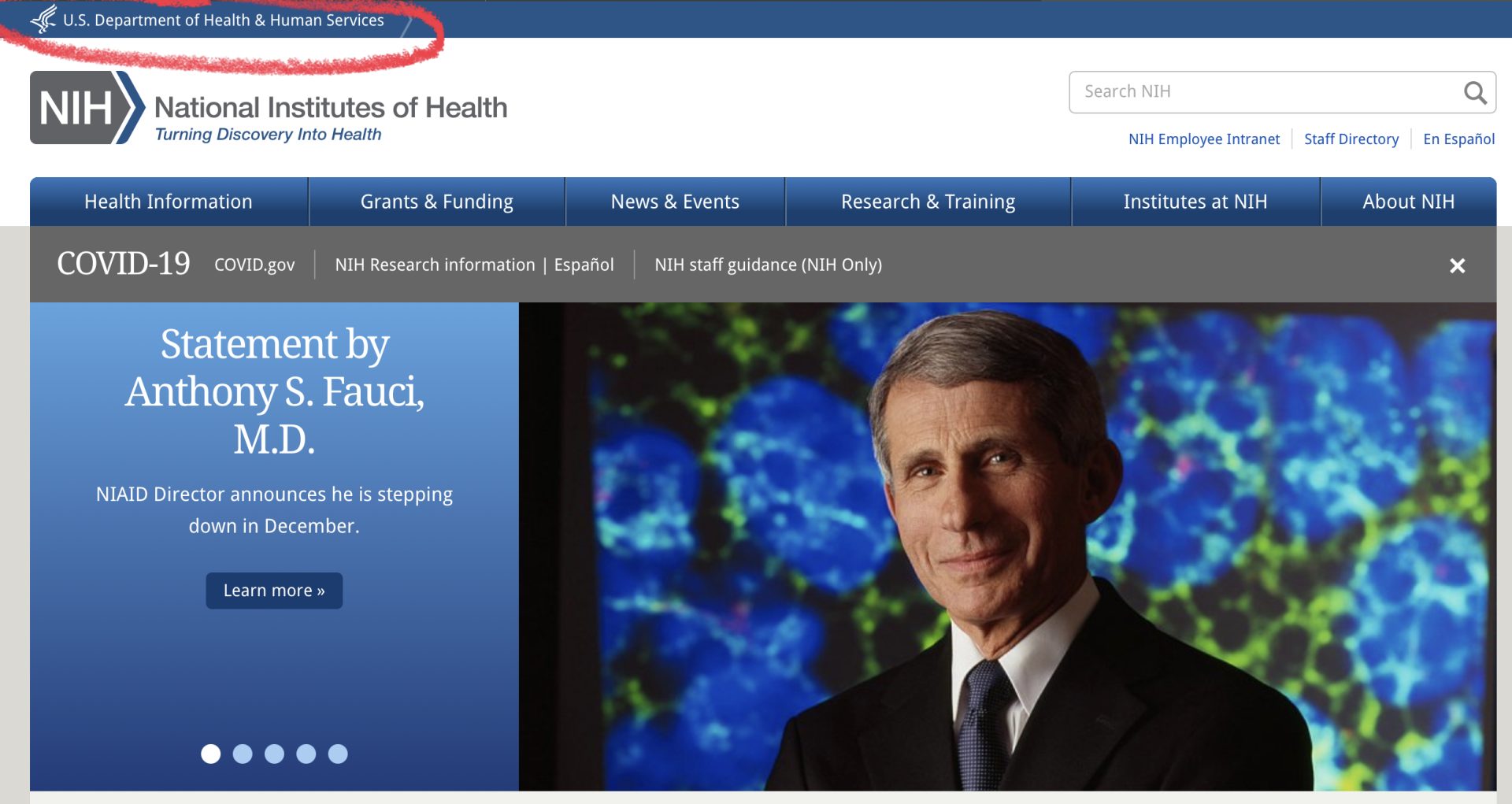Open NIH Research information link

pyautogui.click(x=435, y=265)
